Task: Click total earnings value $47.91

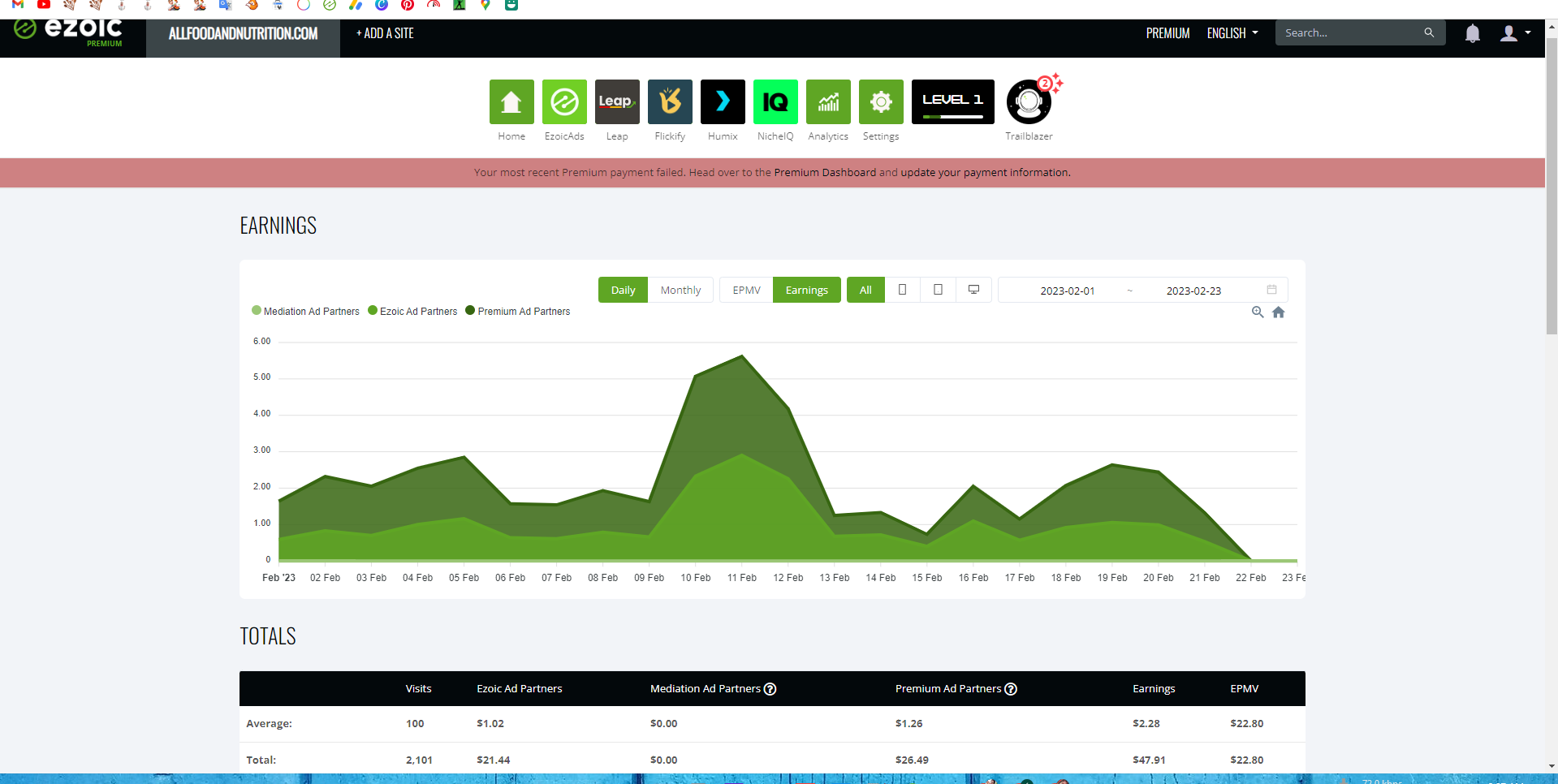Action: [x=1149, y=760]
